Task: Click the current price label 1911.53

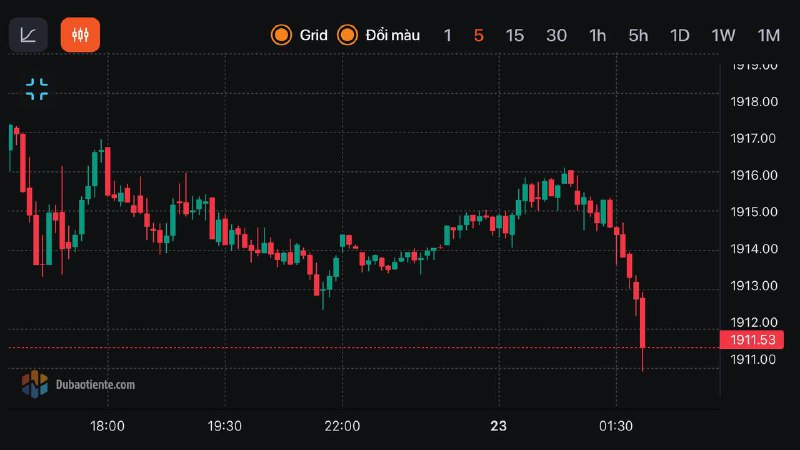Action: [x=751, y=340]
